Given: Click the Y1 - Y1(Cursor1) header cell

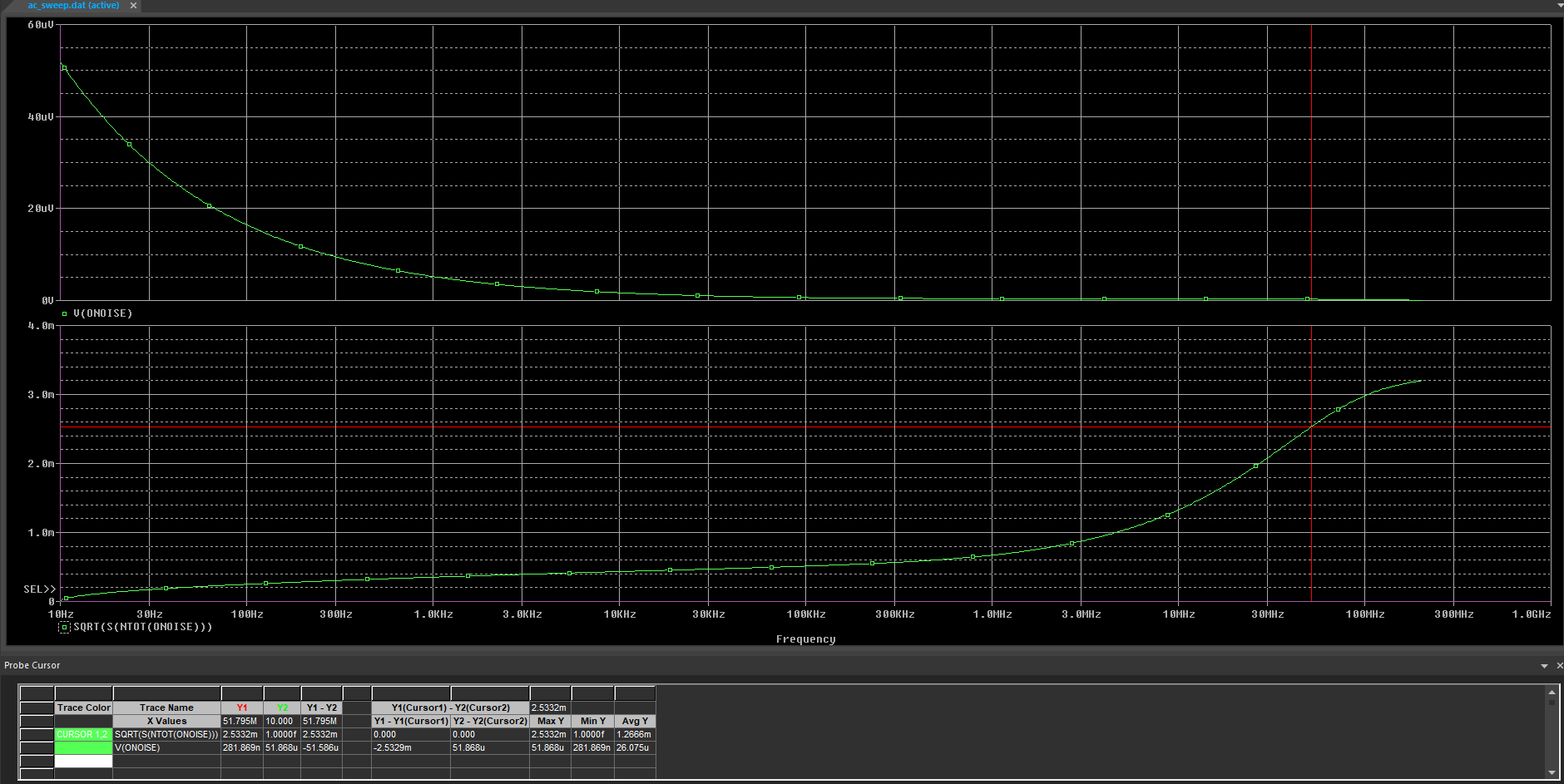Looking at the screenshot, I should pyautogui.click(x=411, y=721).
